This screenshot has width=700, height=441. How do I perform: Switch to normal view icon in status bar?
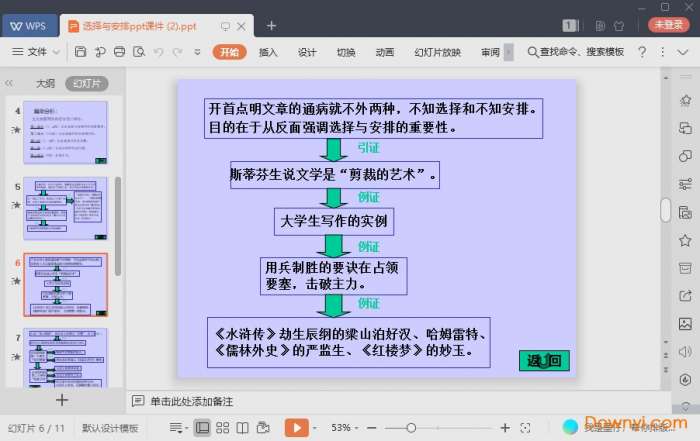coord(202,428)
